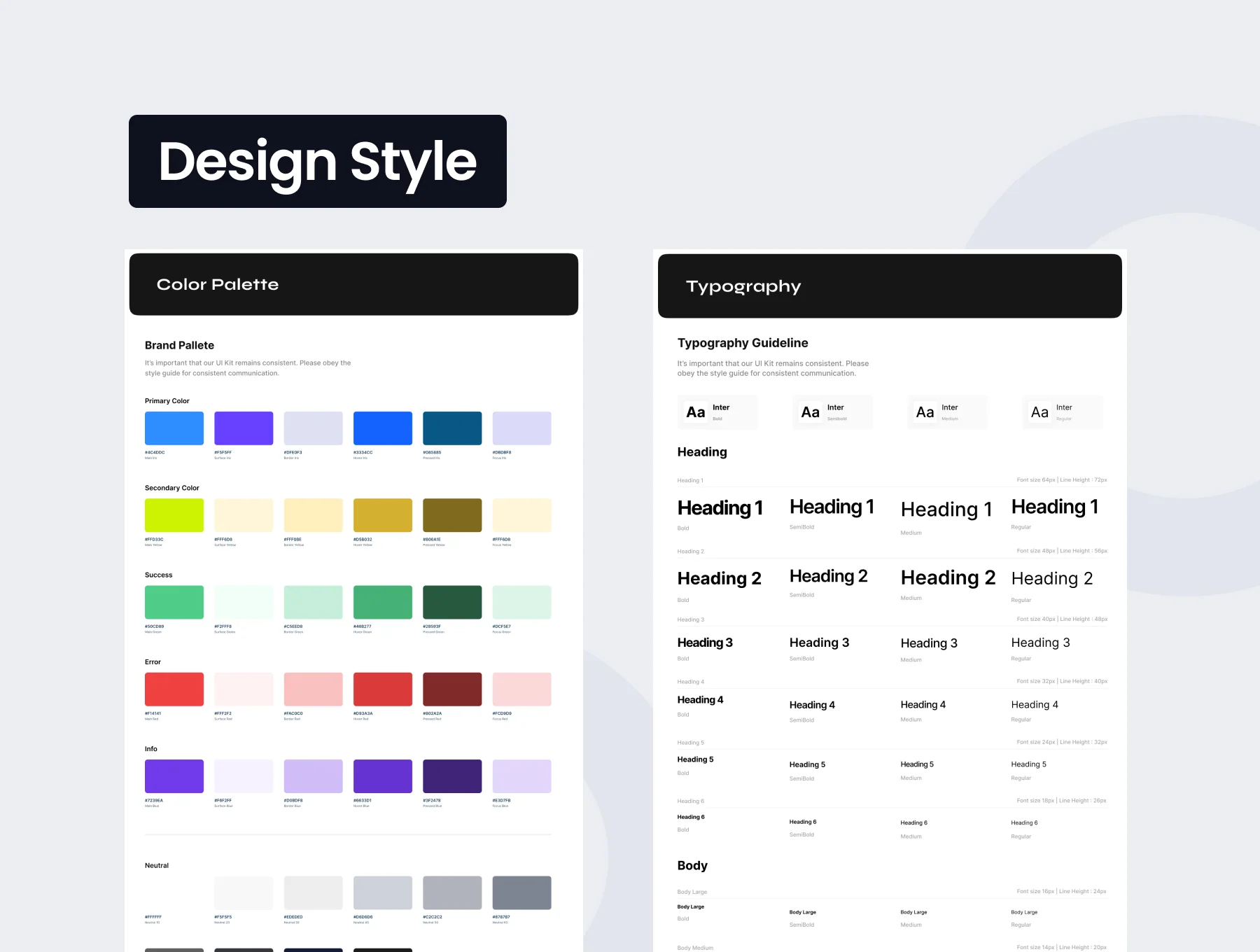
Task: Click the Secondary Color section label
Action: [x=172, y=488]
